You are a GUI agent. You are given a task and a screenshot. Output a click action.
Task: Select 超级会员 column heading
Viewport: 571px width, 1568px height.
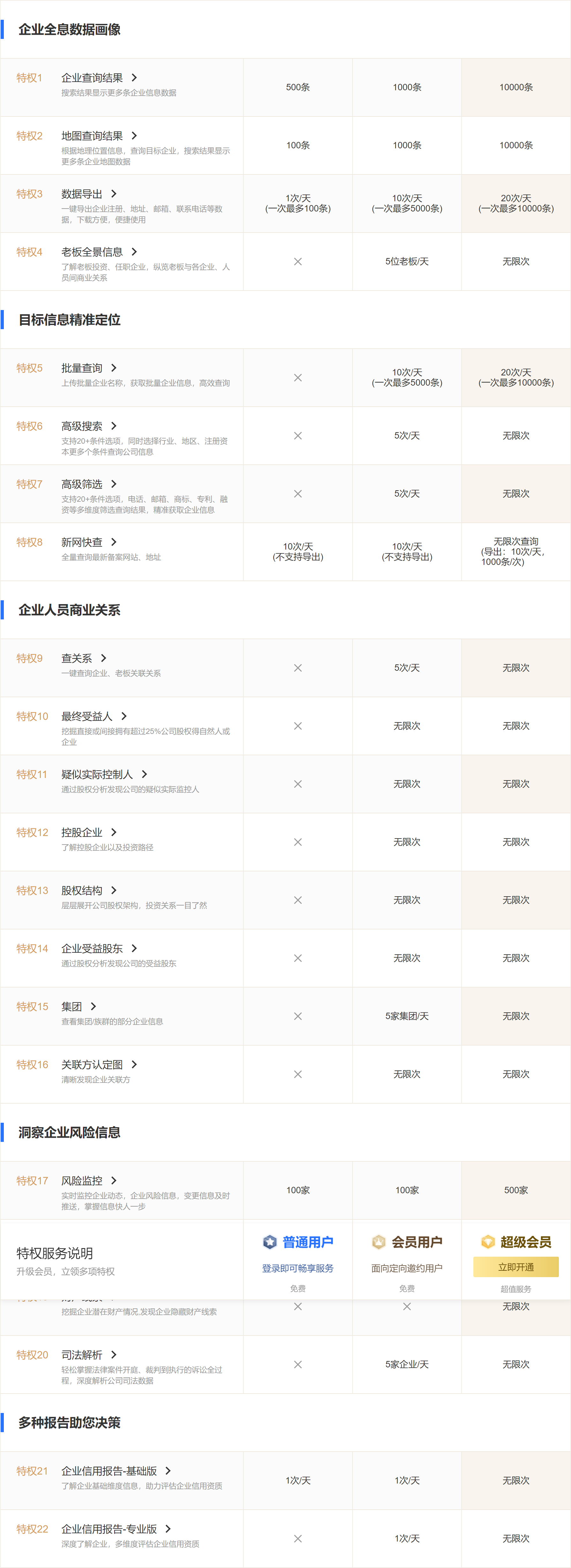(x=526, y=1242)
